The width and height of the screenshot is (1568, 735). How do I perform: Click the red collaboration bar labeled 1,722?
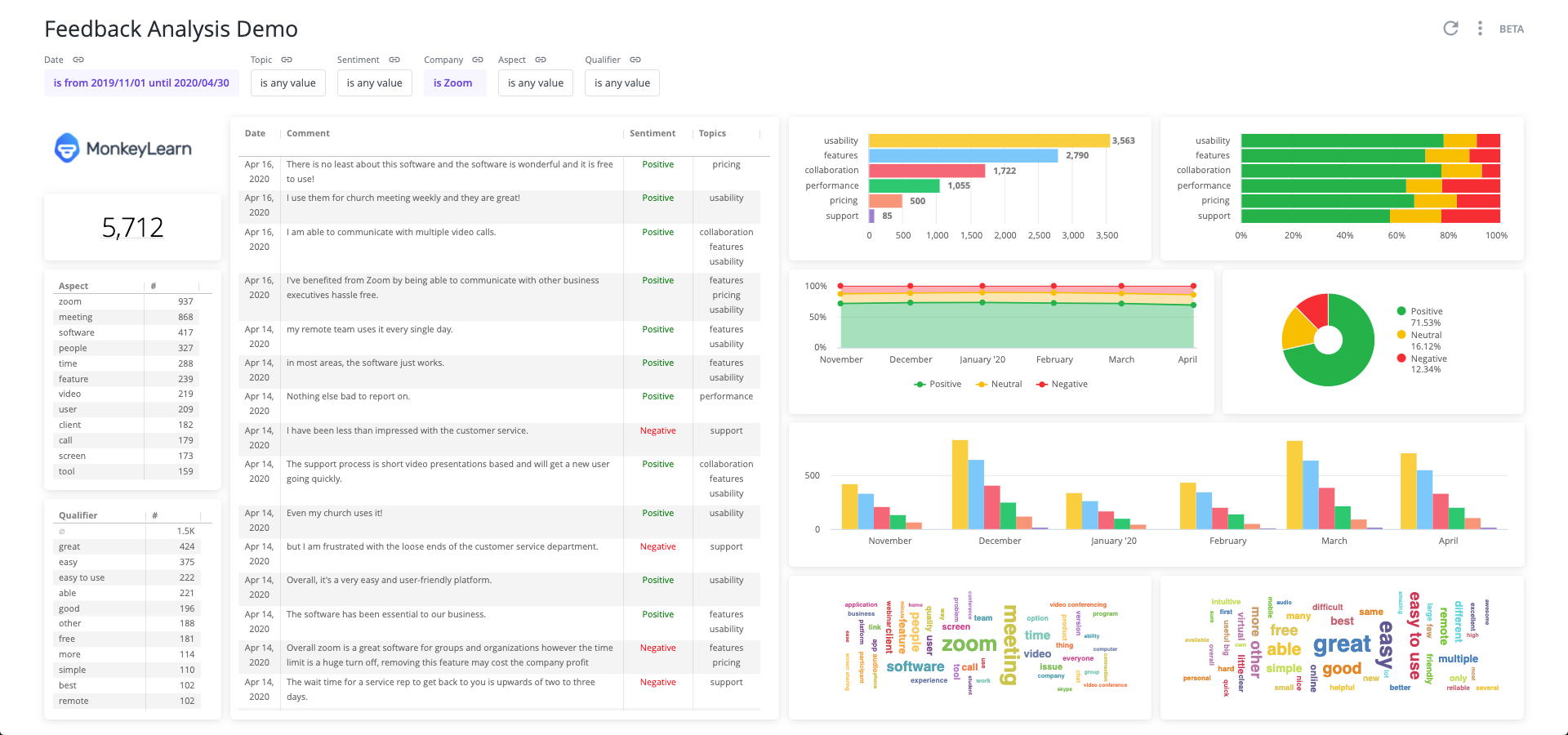pos(927,171)
